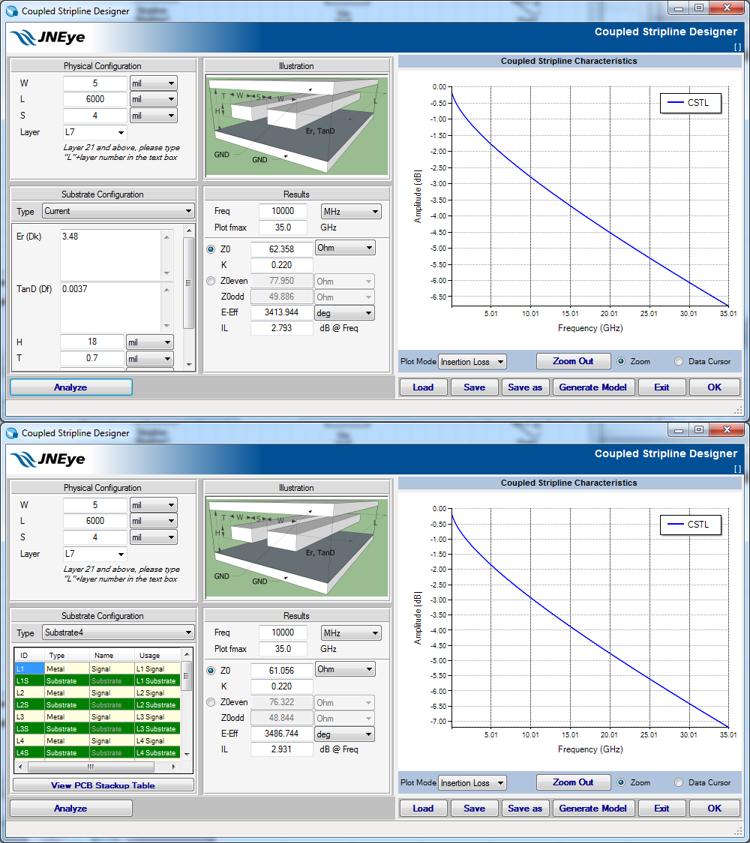Select the L4 Metal Signal row
Viewport: 750px width, 843px height.
(x=97, y=741)
